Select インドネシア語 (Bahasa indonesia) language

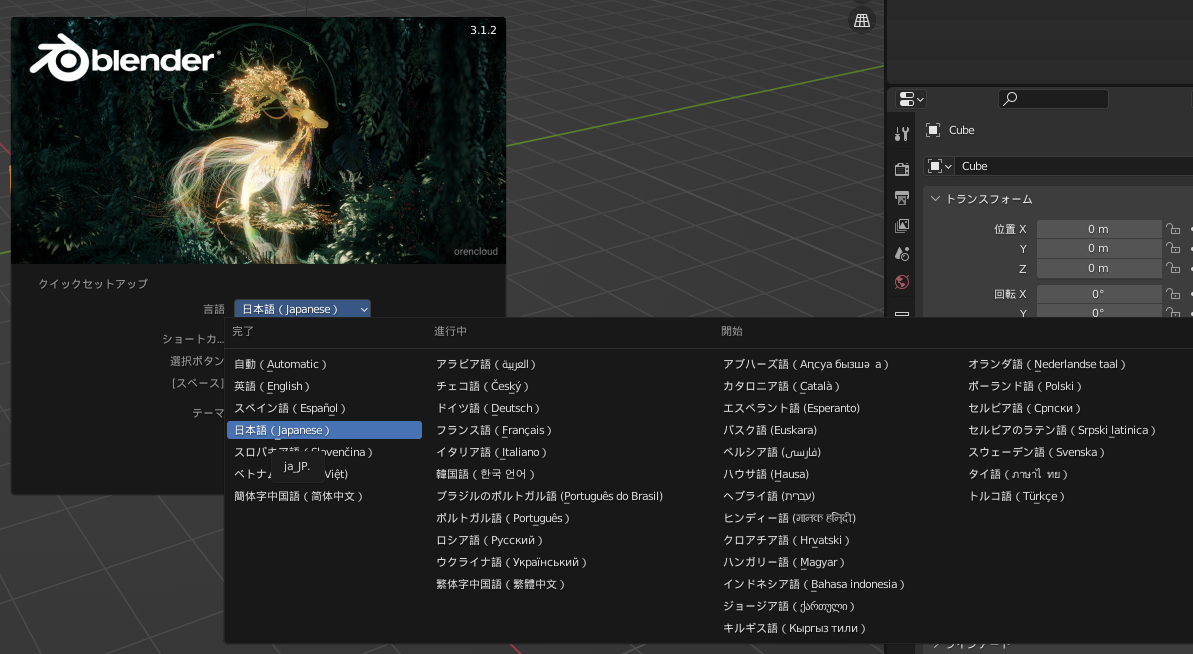pos(814,585)
